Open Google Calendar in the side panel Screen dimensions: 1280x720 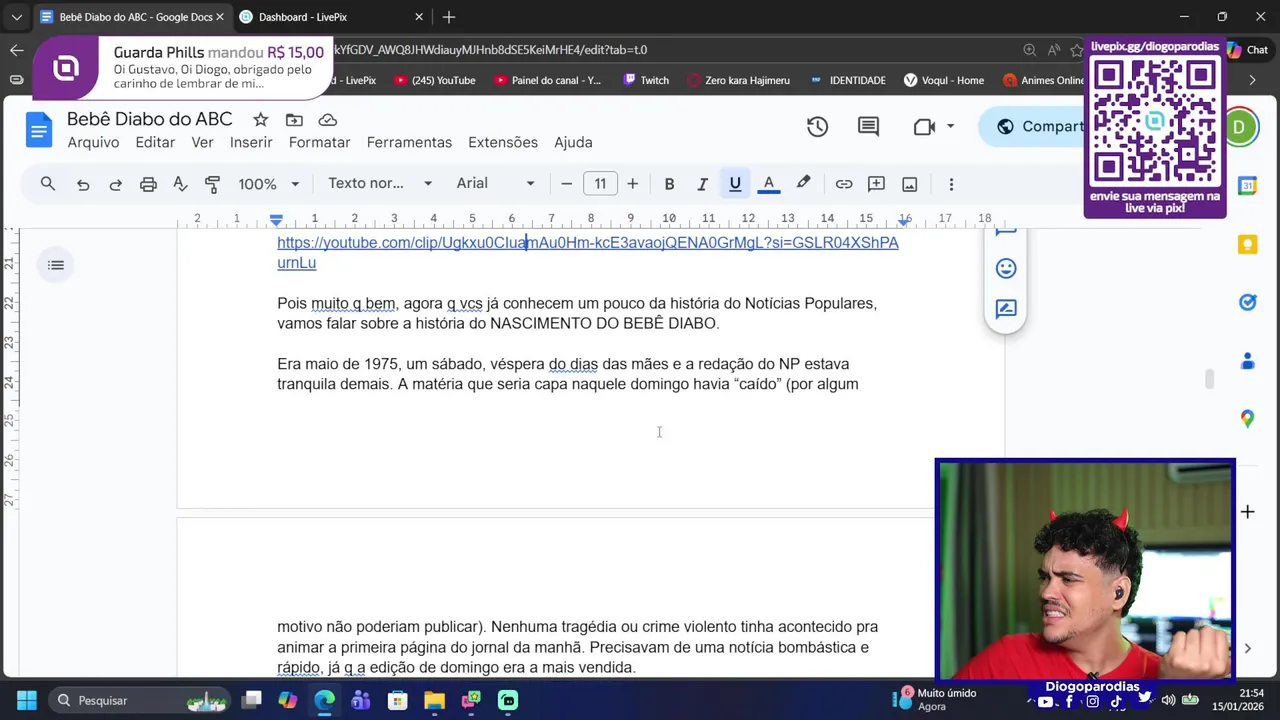click(1247, 185)
